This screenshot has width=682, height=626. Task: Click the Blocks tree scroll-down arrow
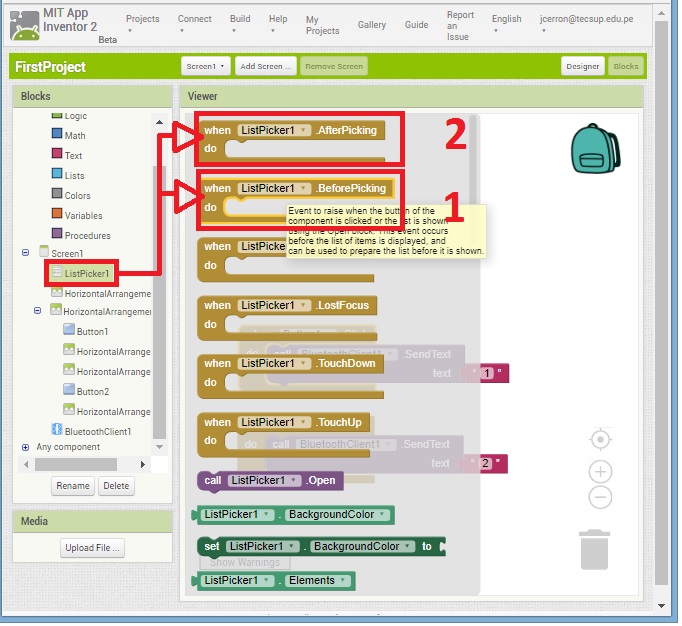coord(159,447)
